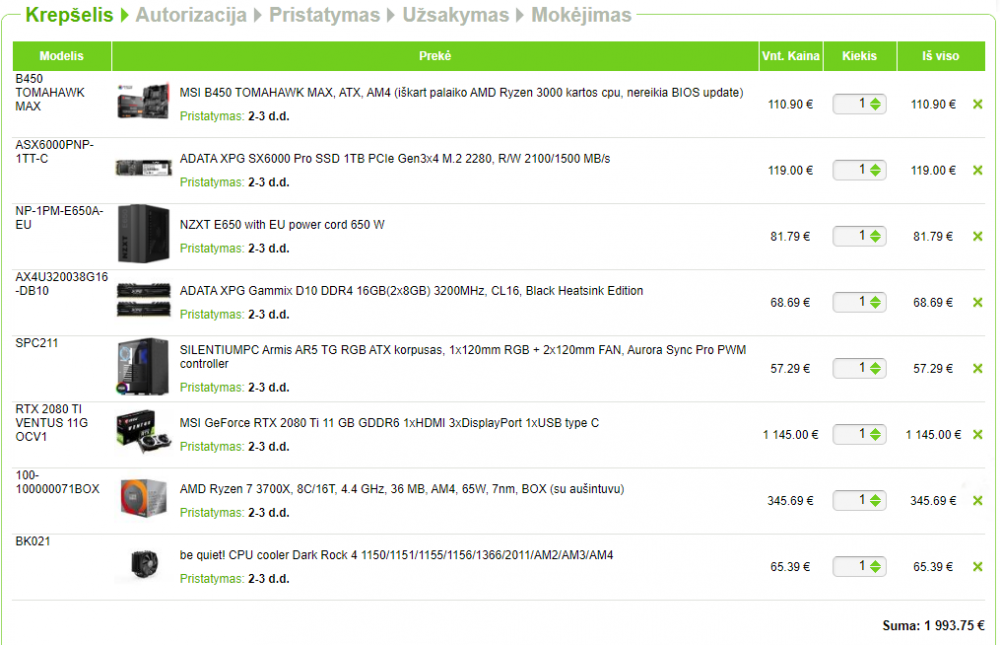
Task: Remove NZXT E650 power supply from cart
Action: [977, 236]
